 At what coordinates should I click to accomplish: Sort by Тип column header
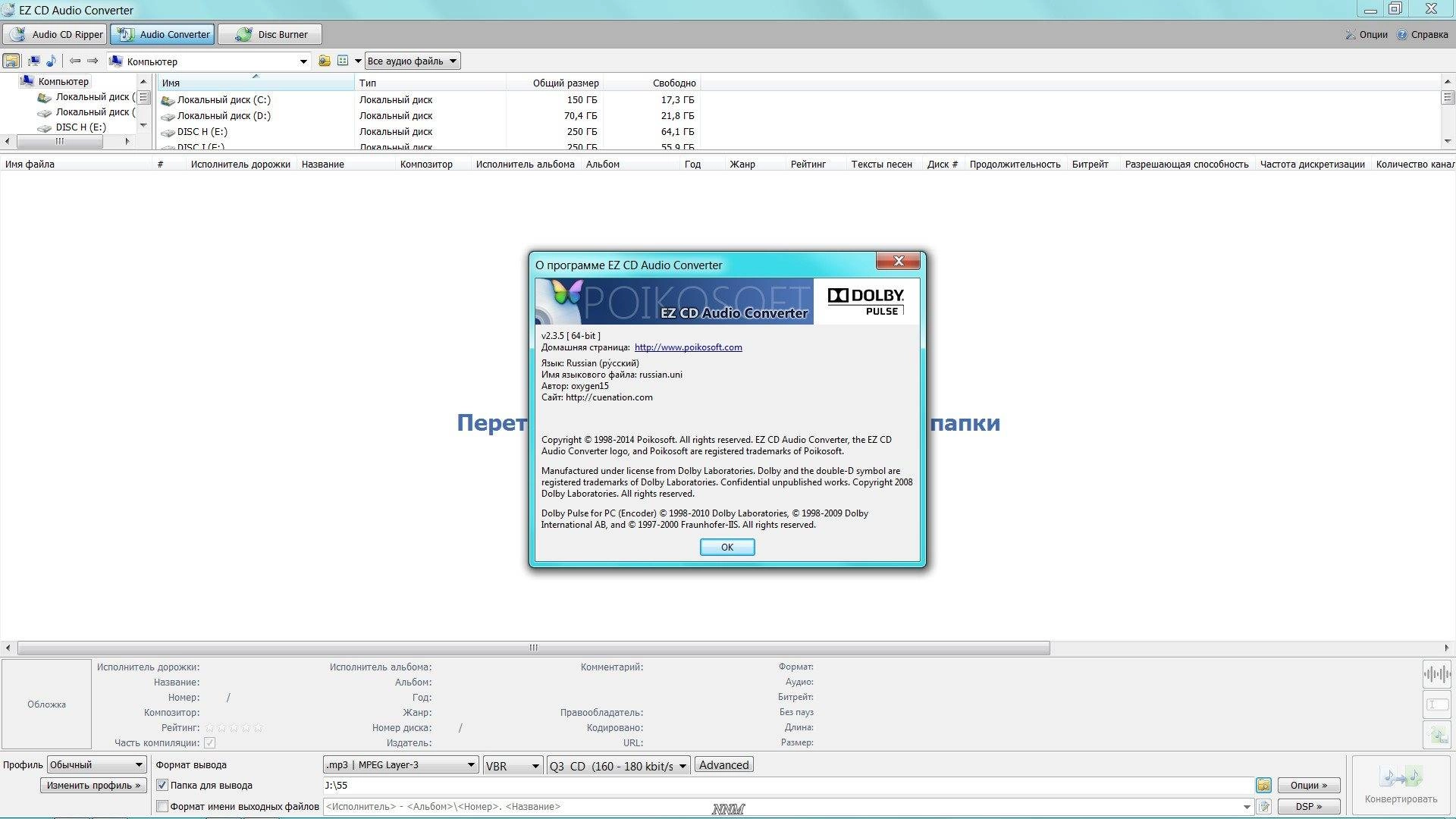tap(430, 83)
